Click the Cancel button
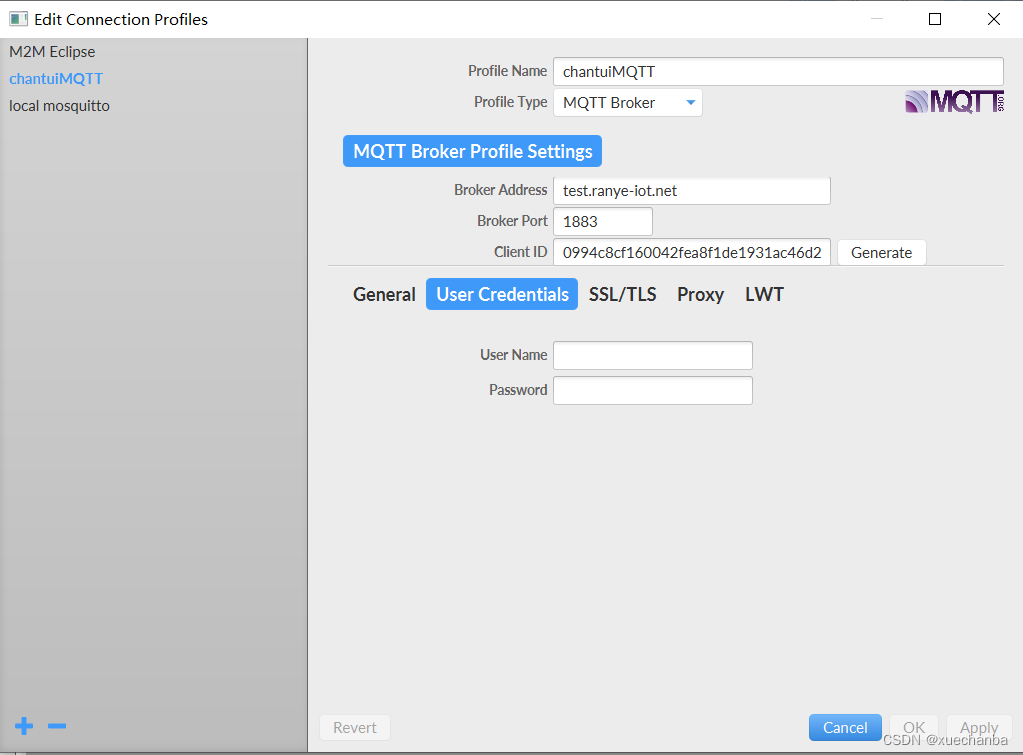The image size is (1023, 755). coord(845,727)
